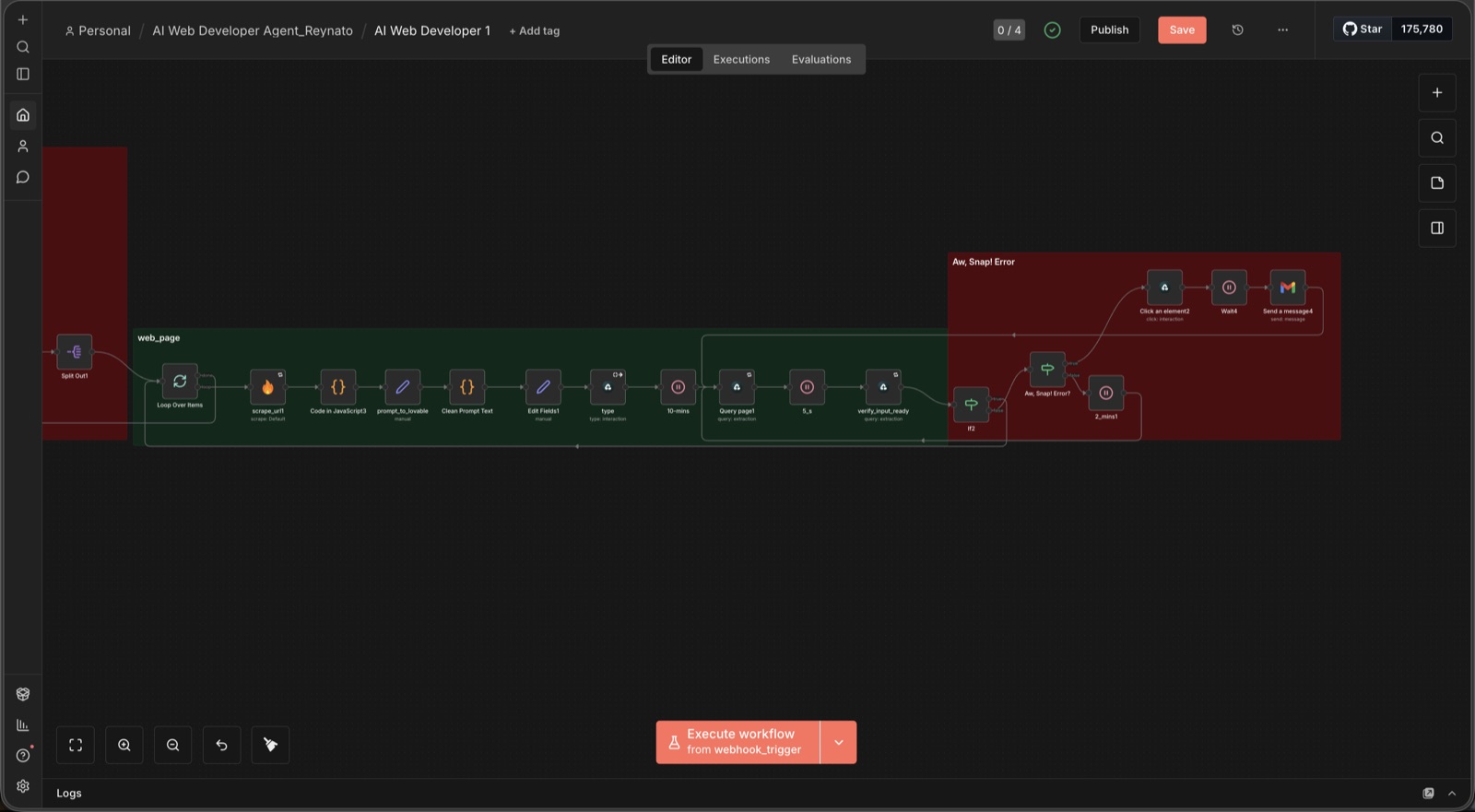Screen dimensions: 1475x812
Task: Execute workflow from webhook_trigger
Action: 738,742
